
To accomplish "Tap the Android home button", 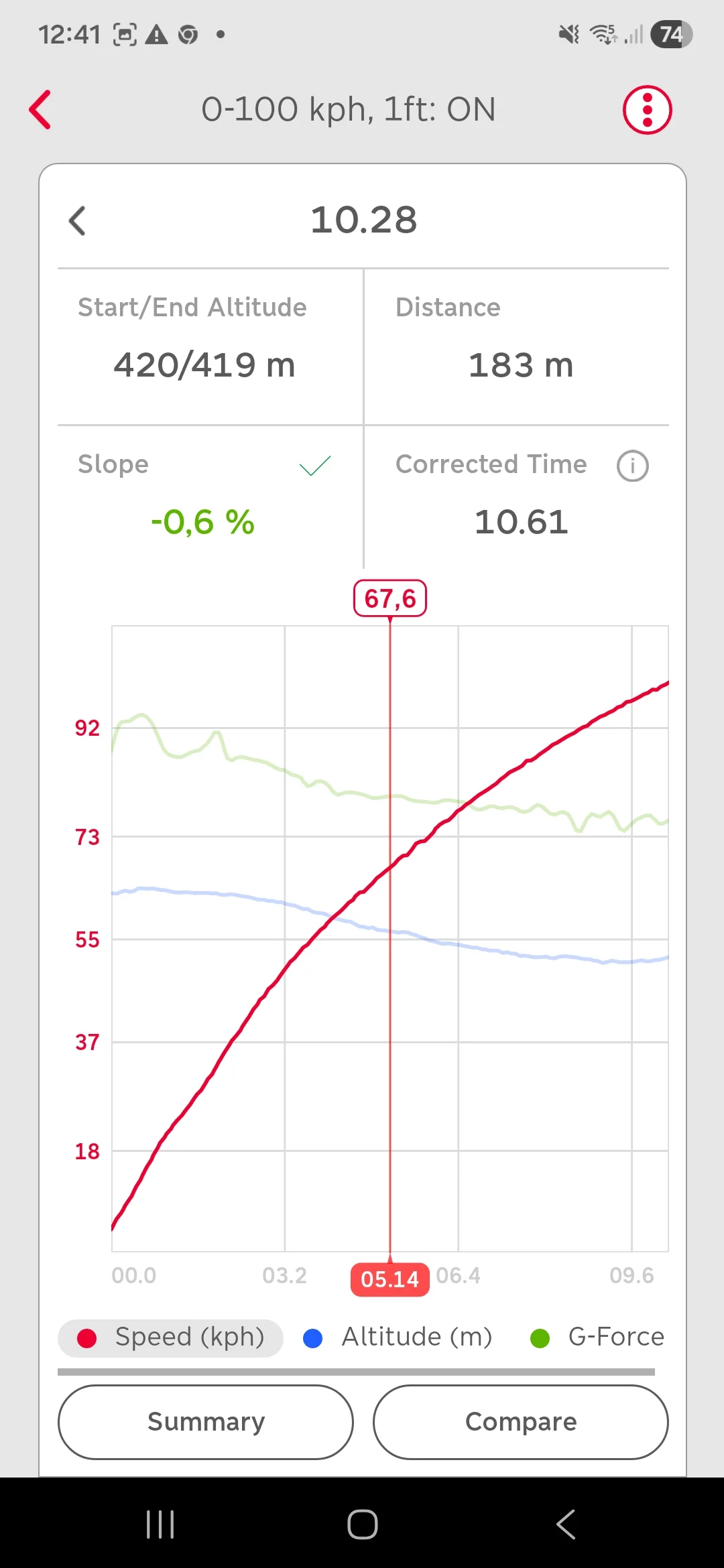I will (x=363, y=1524).
